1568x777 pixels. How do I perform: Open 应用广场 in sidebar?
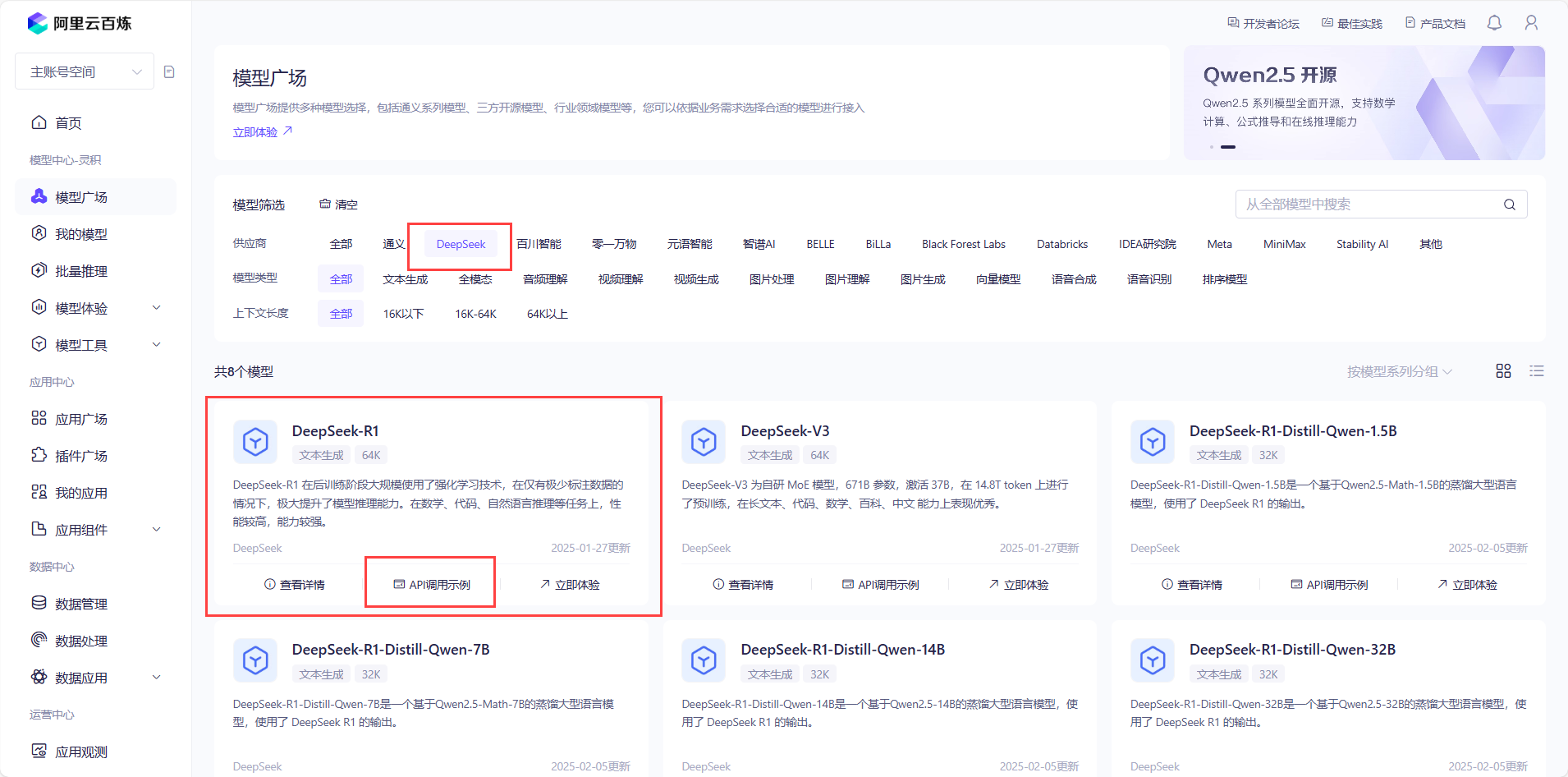pos(95,419)
